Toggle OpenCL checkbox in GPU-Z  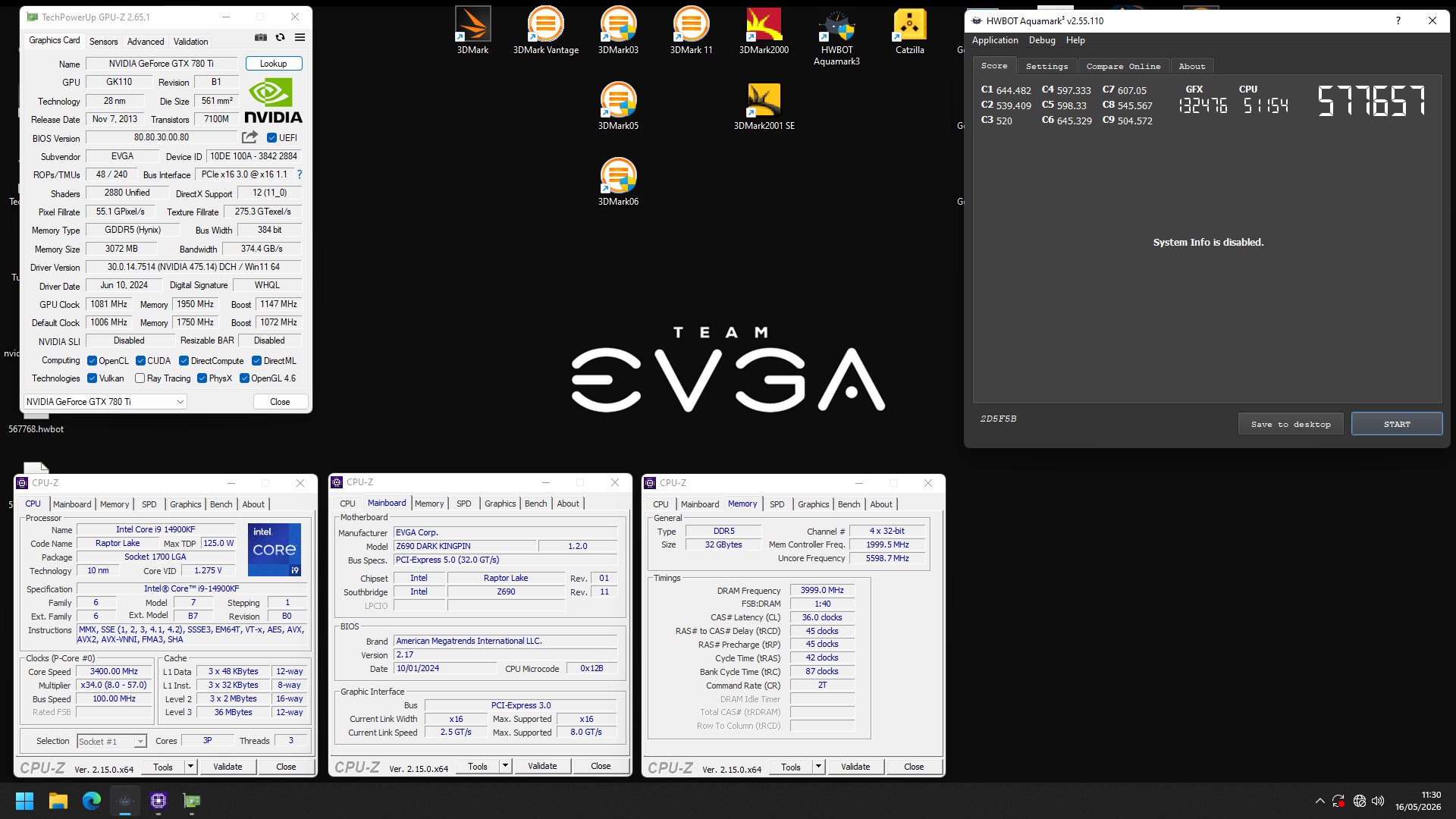pyautogui.click(x=92, y=361)
